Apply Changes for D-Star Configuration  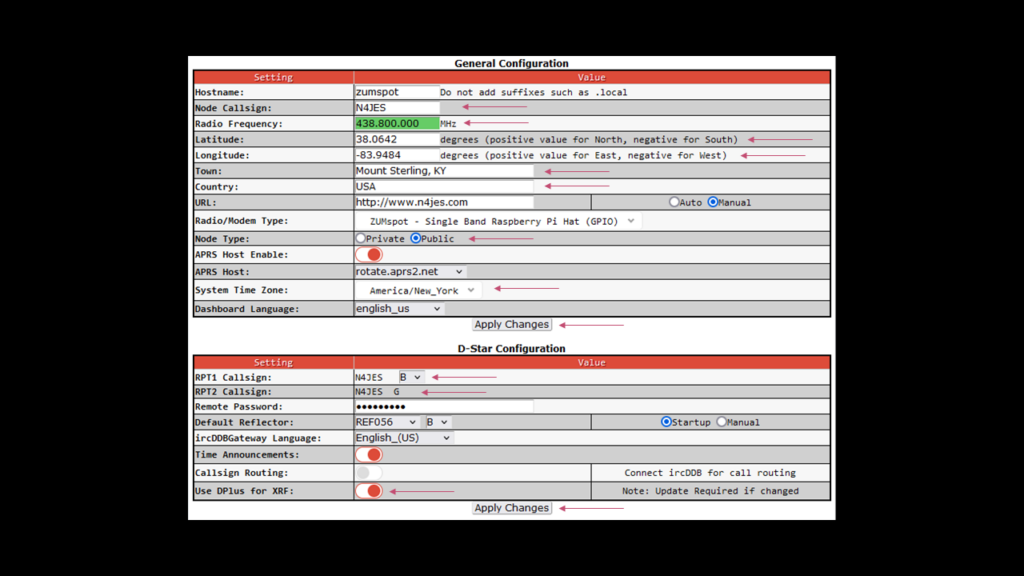tap(511, 508)
